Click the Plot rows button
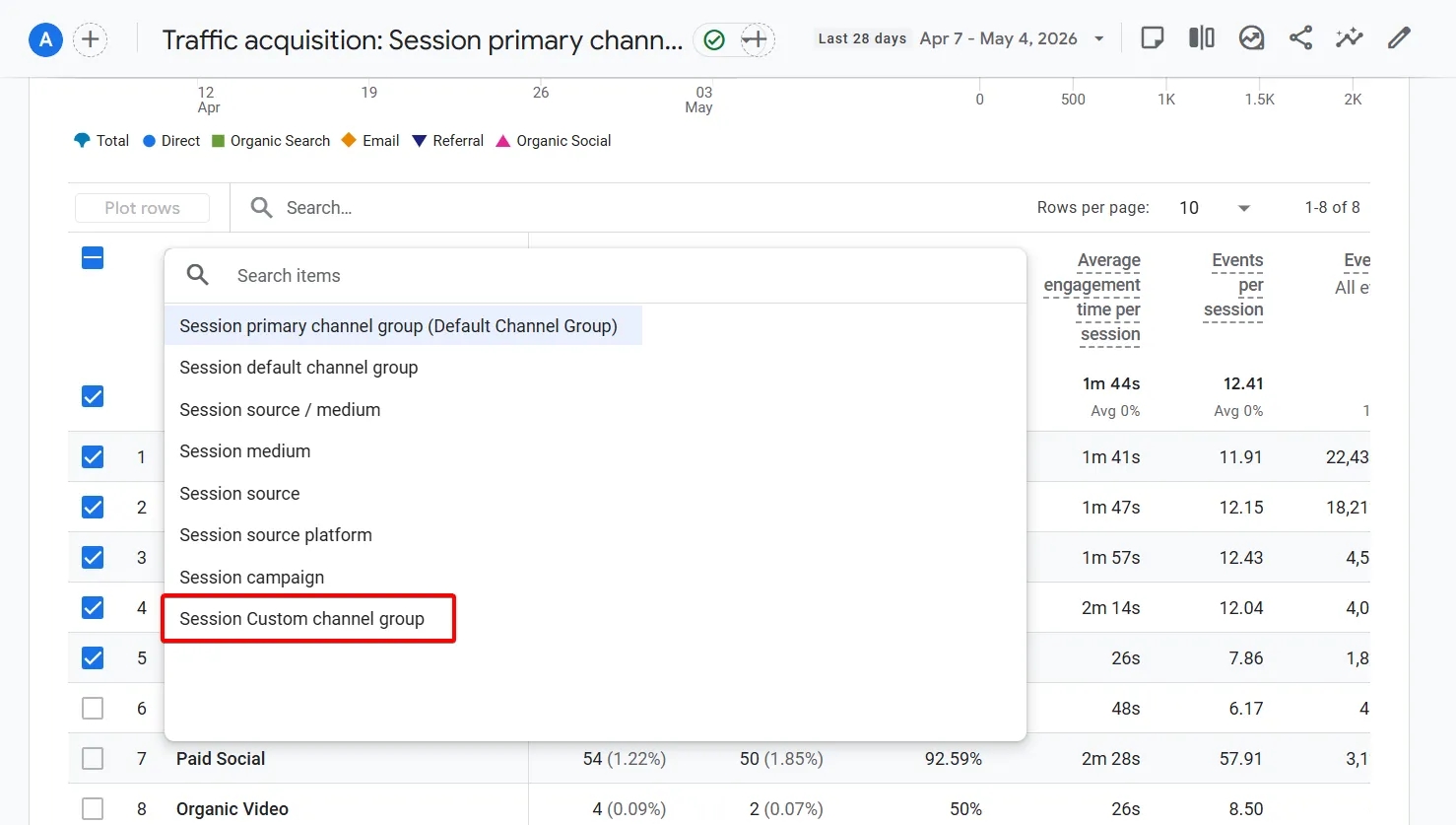1456x825 pixels. coord(142,208)
